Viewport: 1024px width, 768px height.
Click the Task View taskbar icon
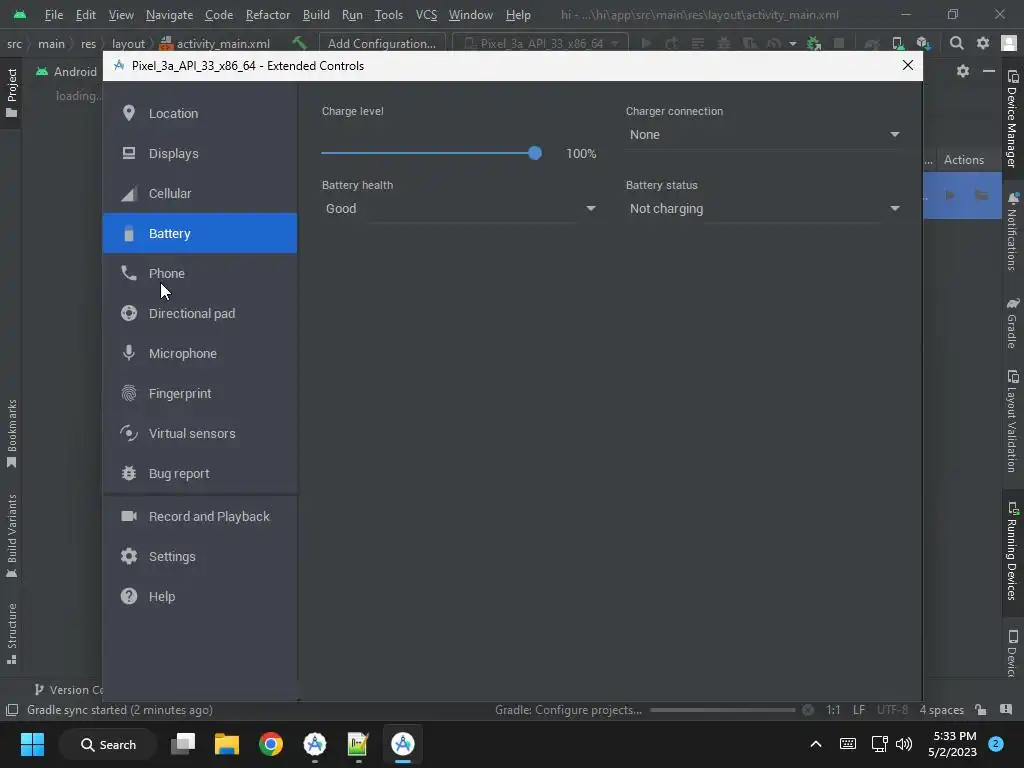coord(183,744)
